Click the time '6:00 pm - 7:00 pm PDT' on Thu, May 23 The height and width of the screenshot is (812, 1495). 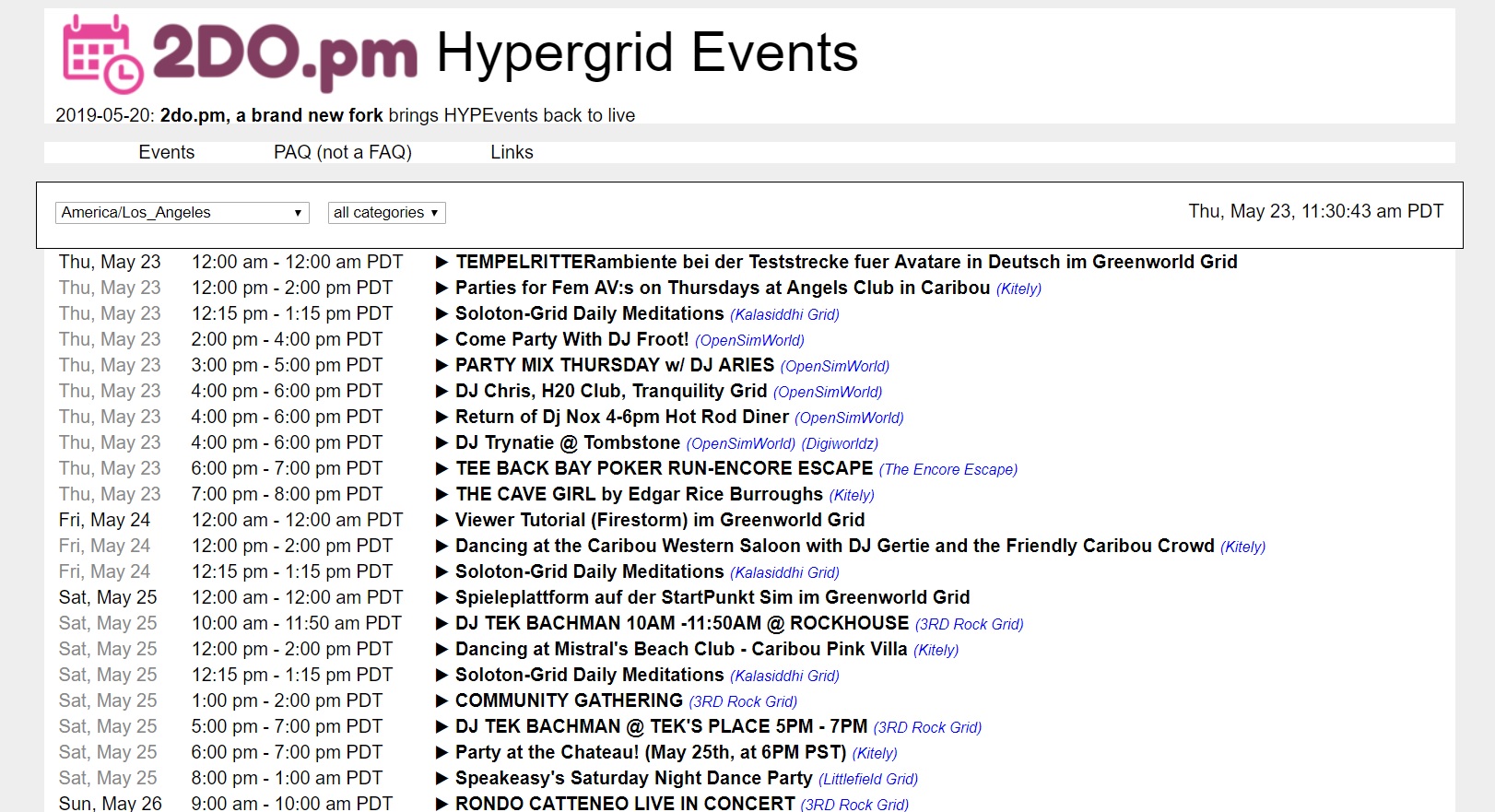click(287, 468)
